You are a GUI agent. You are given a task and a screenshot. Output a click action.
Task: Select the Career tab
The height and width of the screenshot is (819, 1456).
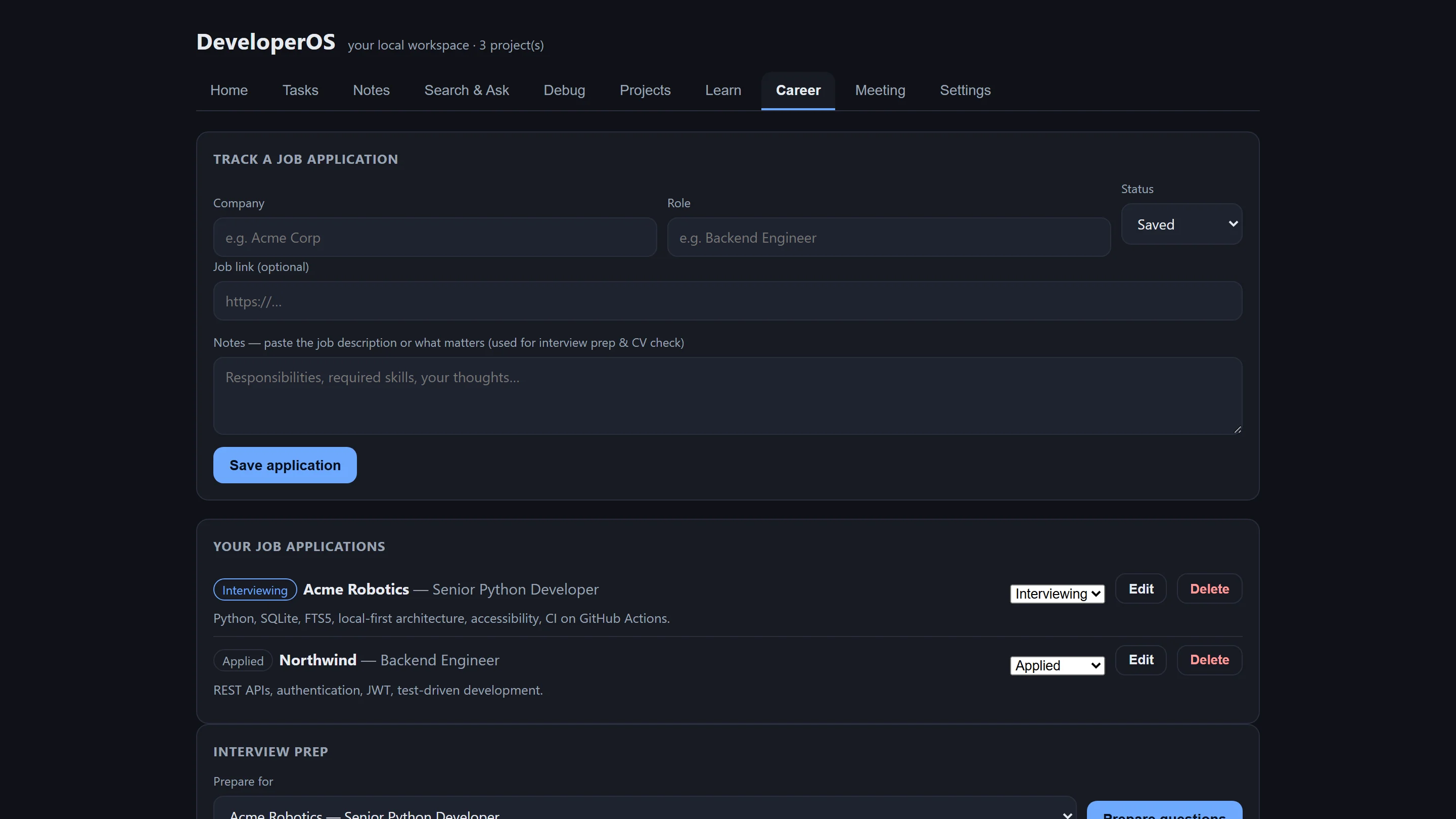pos(798,90)
